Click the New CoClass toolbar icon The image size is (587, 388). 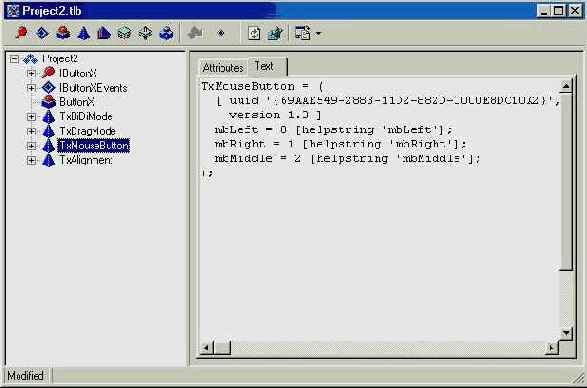[63, 33]
